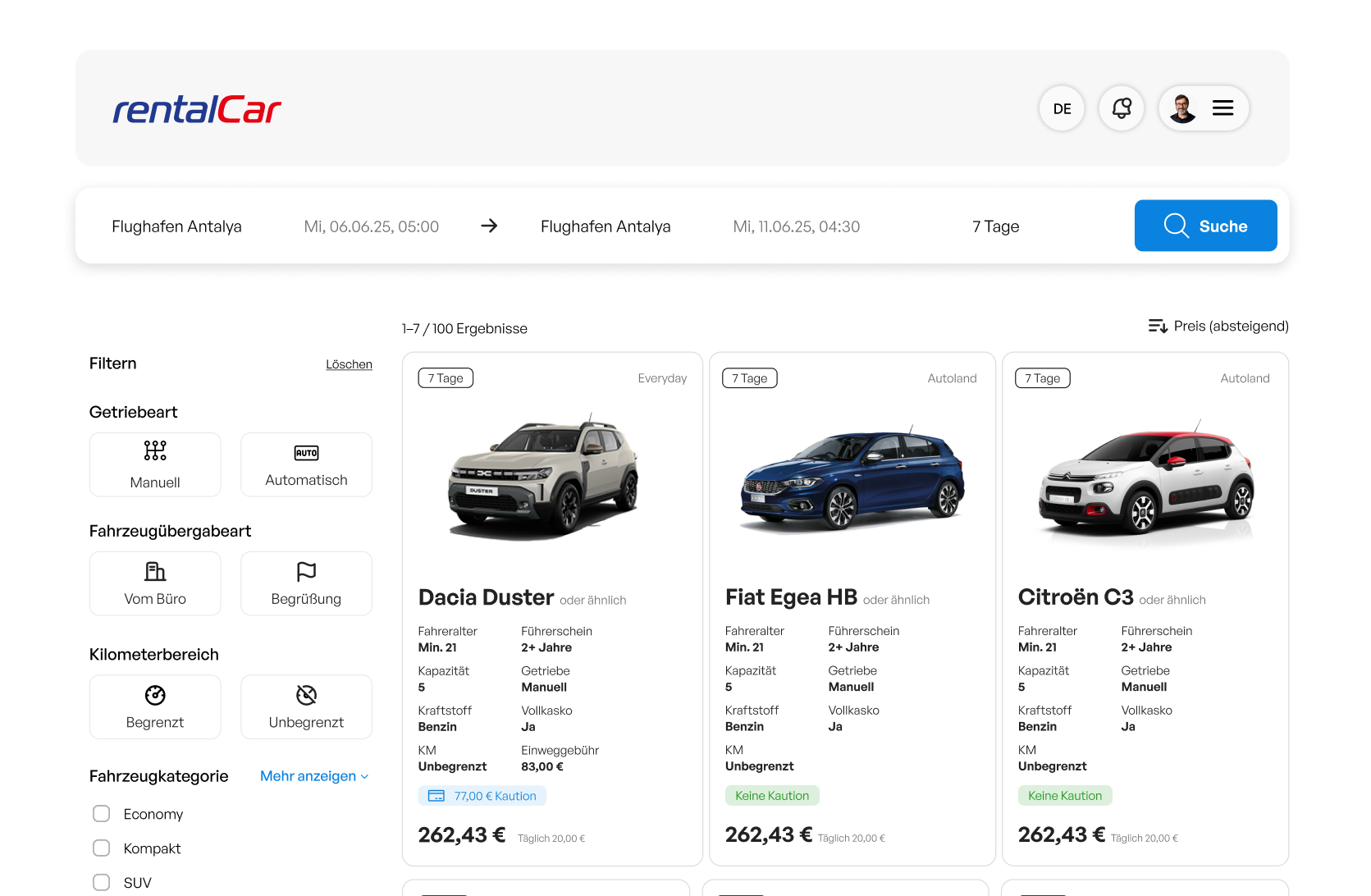Click the unlimited mileage crossed gauge icon
This screenshot has height=896, width=1371.
pos(306,695)
